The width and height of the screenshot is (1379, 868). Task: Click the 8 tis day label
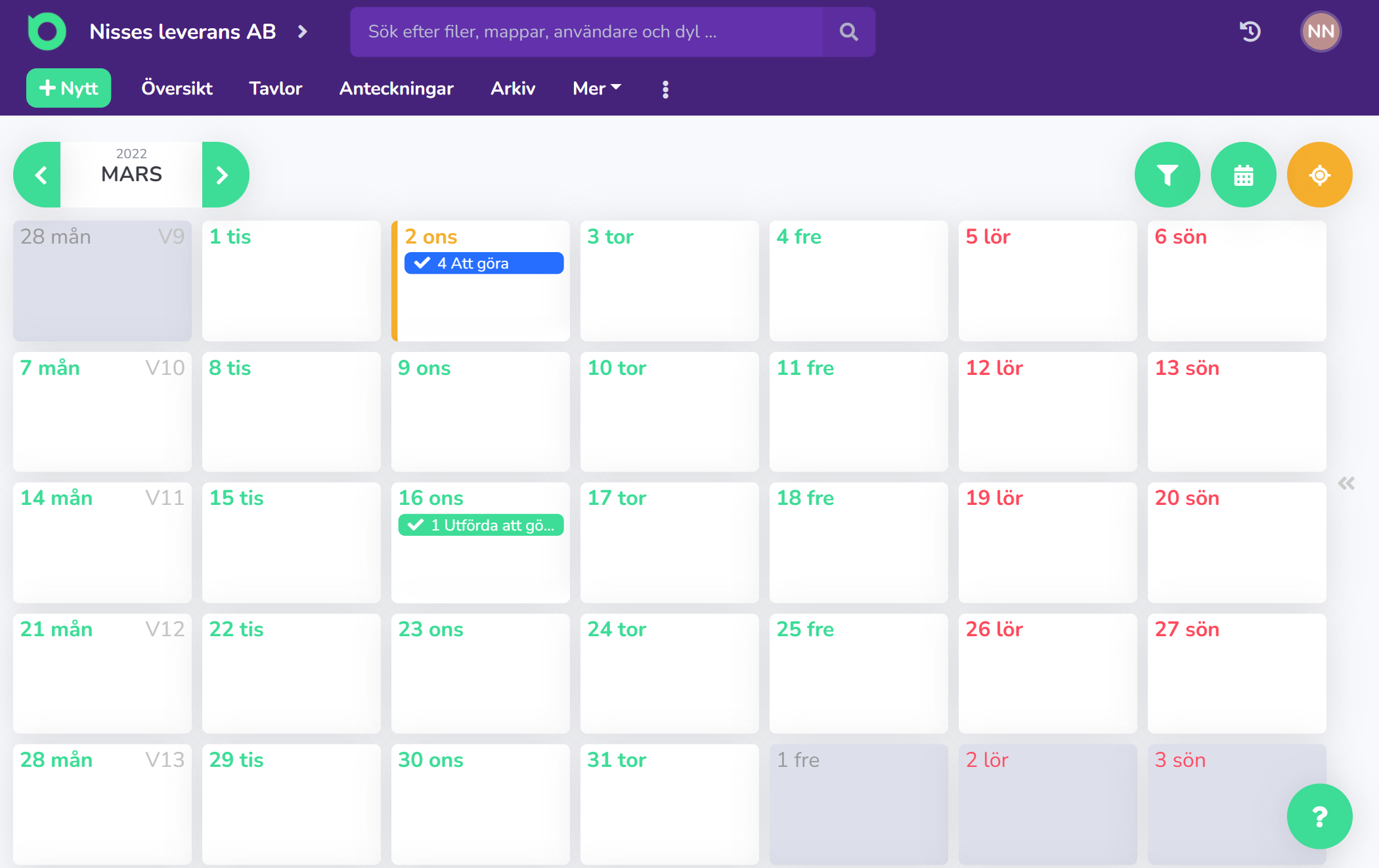pos(230,368)
